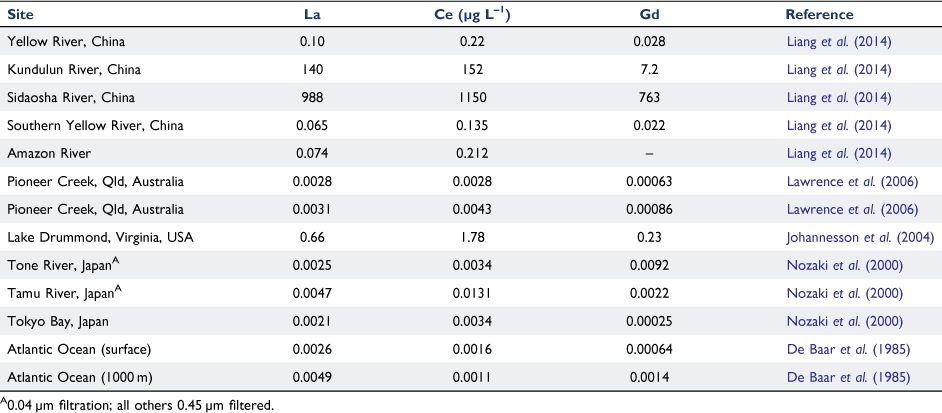Open the Tokyo Bay Nozaki et al. citation
942x413 pixels.
click(x=844, y=322)
